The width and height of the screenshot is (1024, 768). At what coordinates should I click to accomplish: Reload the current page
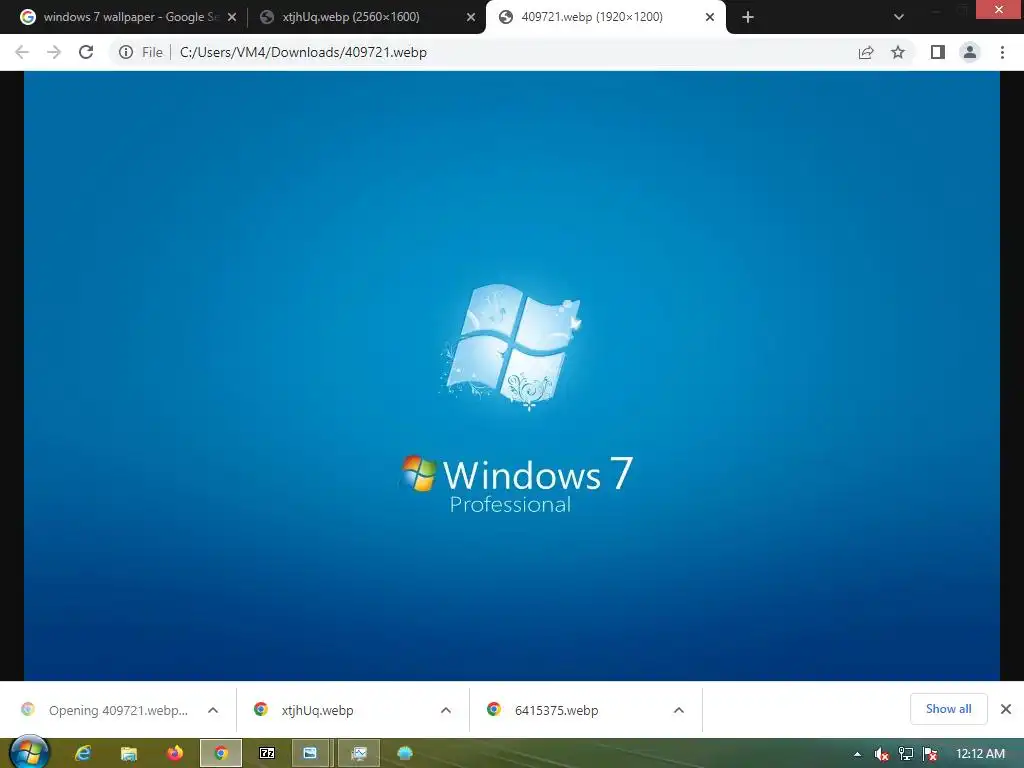[x=86, y=52]
